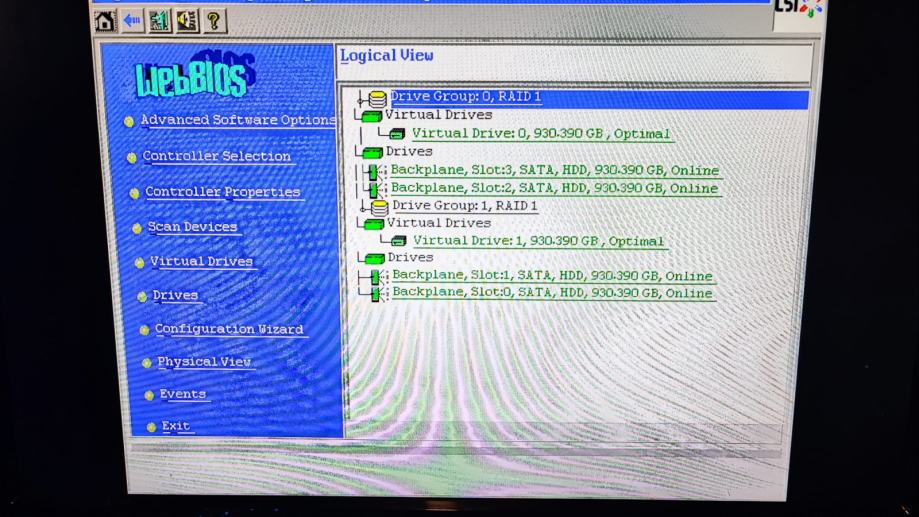The height and width of the screenshot is (517, 919).
Task: Select Backplane Slot:2 SATA HDD drive
Action: [554, 188]
